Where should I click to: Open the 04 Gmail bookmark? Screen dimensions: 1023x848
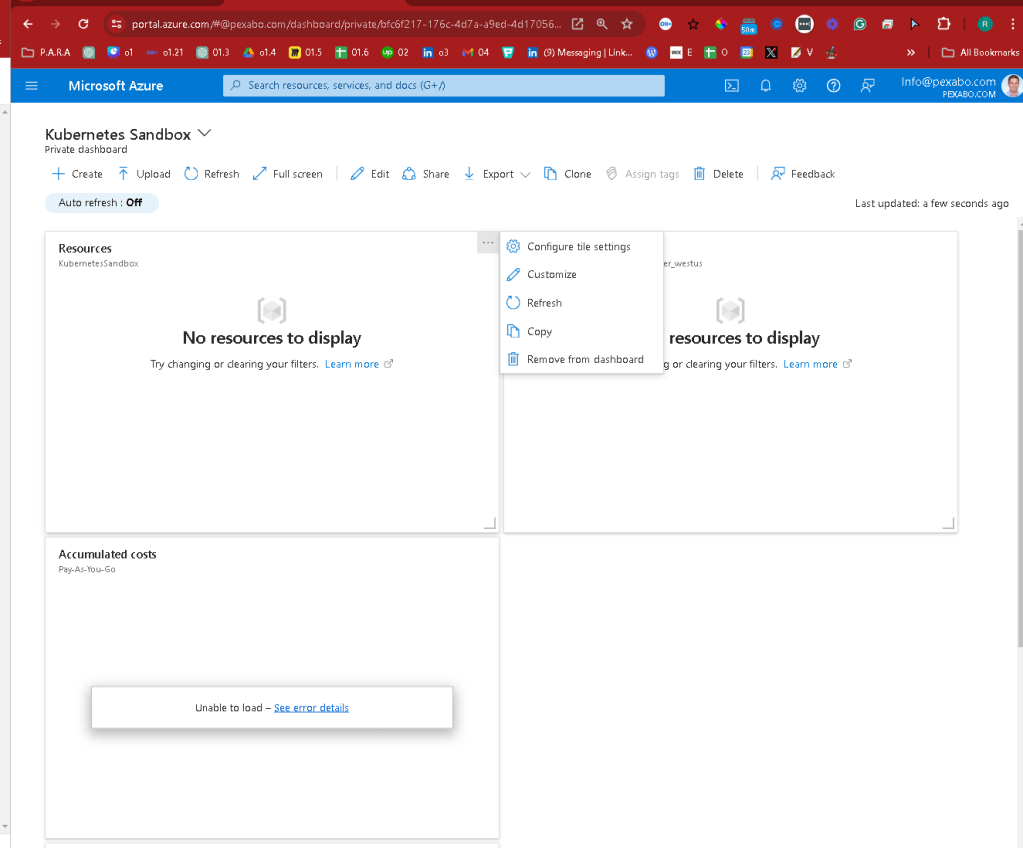pos(475,52)
